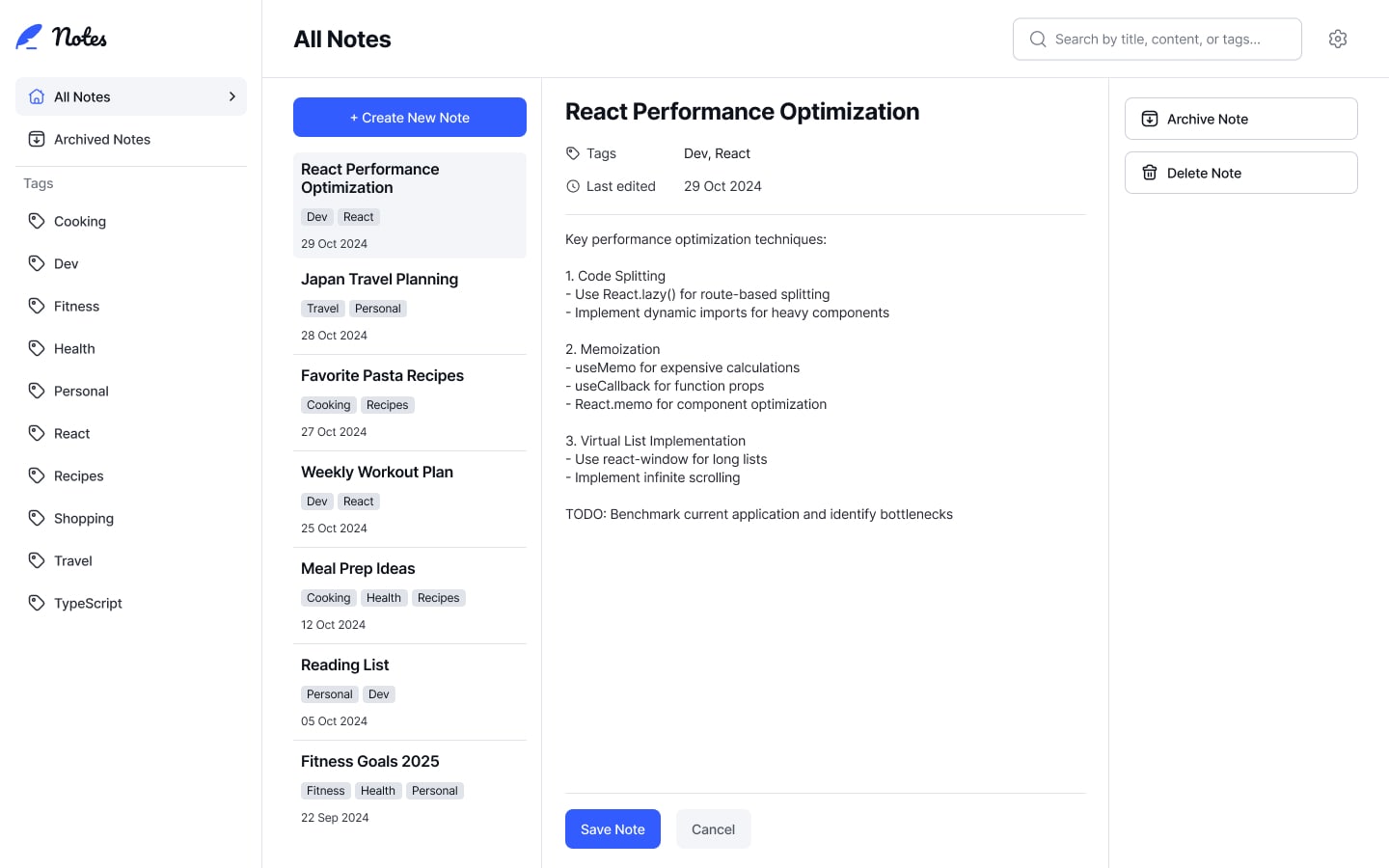This screenshot has height=868, width=1389.
Task: Click the tags label icon in the note header
Action: click(573, 152)
